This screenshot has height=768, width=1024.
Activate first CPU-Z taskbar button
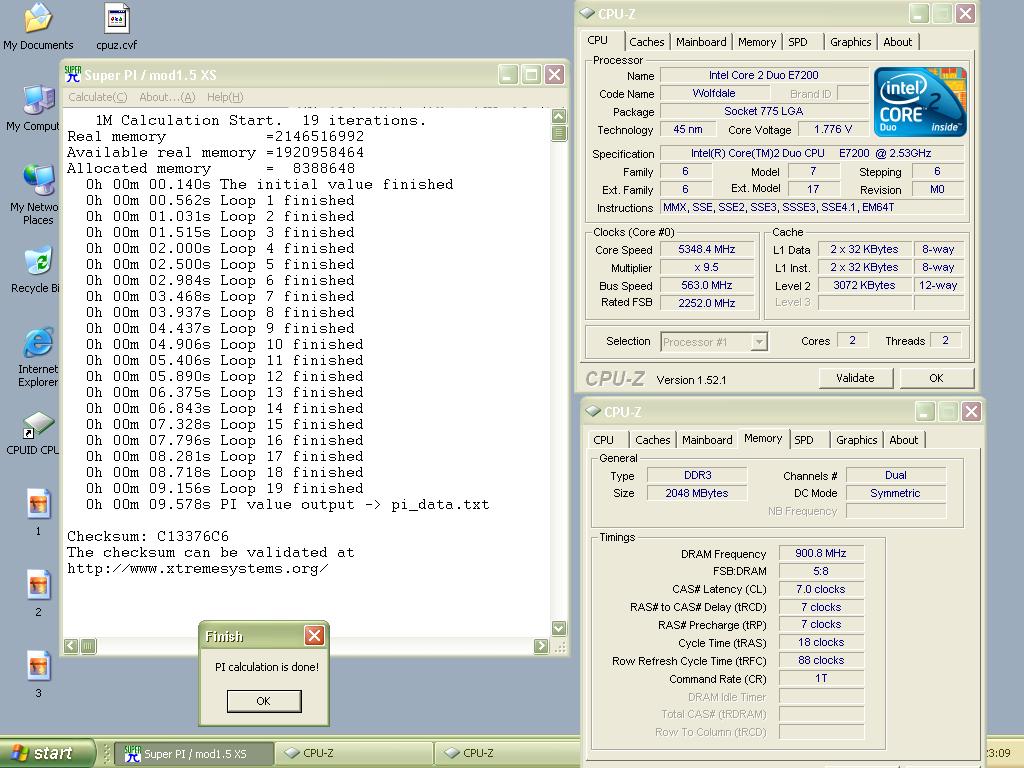click(x=353, y=754)
